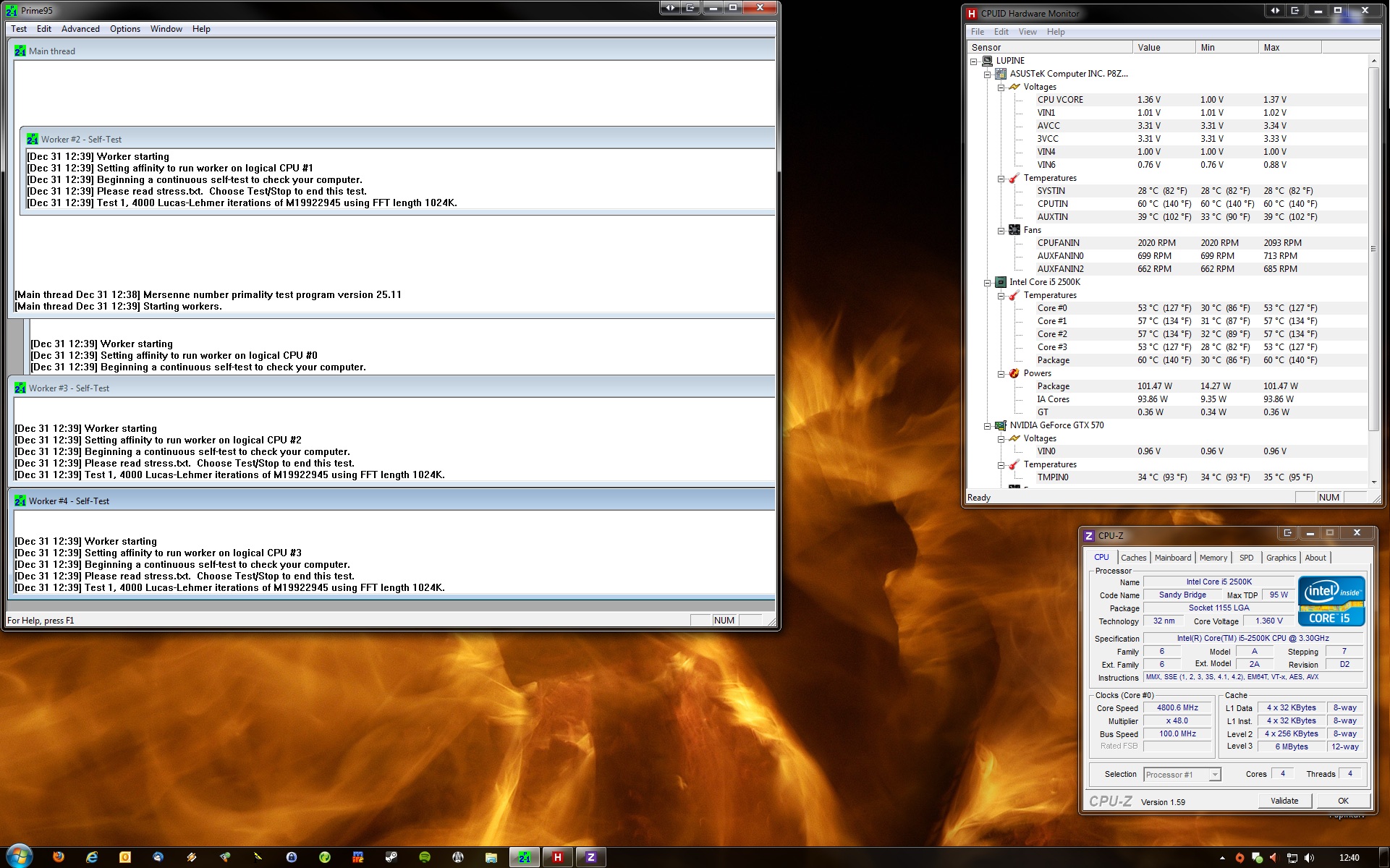Open the Window menu in Prime95
This screenshot has width=1390, height=868.
point(166,29)
